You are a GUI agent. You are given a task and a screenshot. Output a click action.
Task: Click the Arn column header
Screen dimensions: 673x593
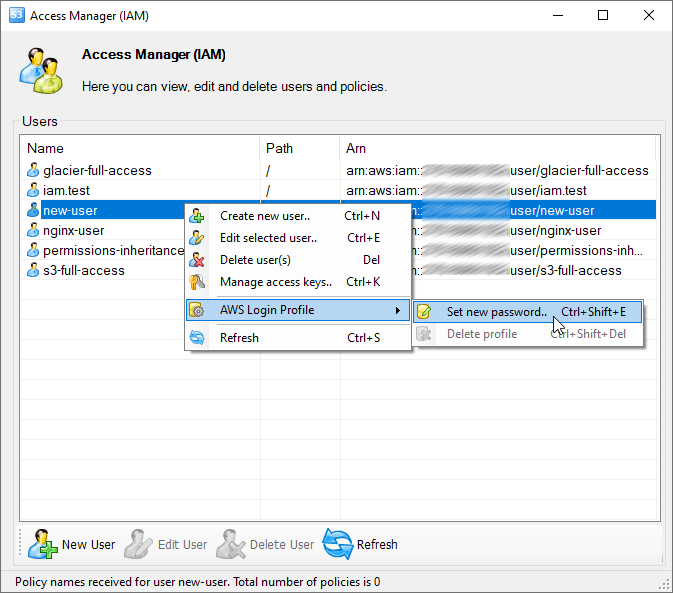point(497,148)
